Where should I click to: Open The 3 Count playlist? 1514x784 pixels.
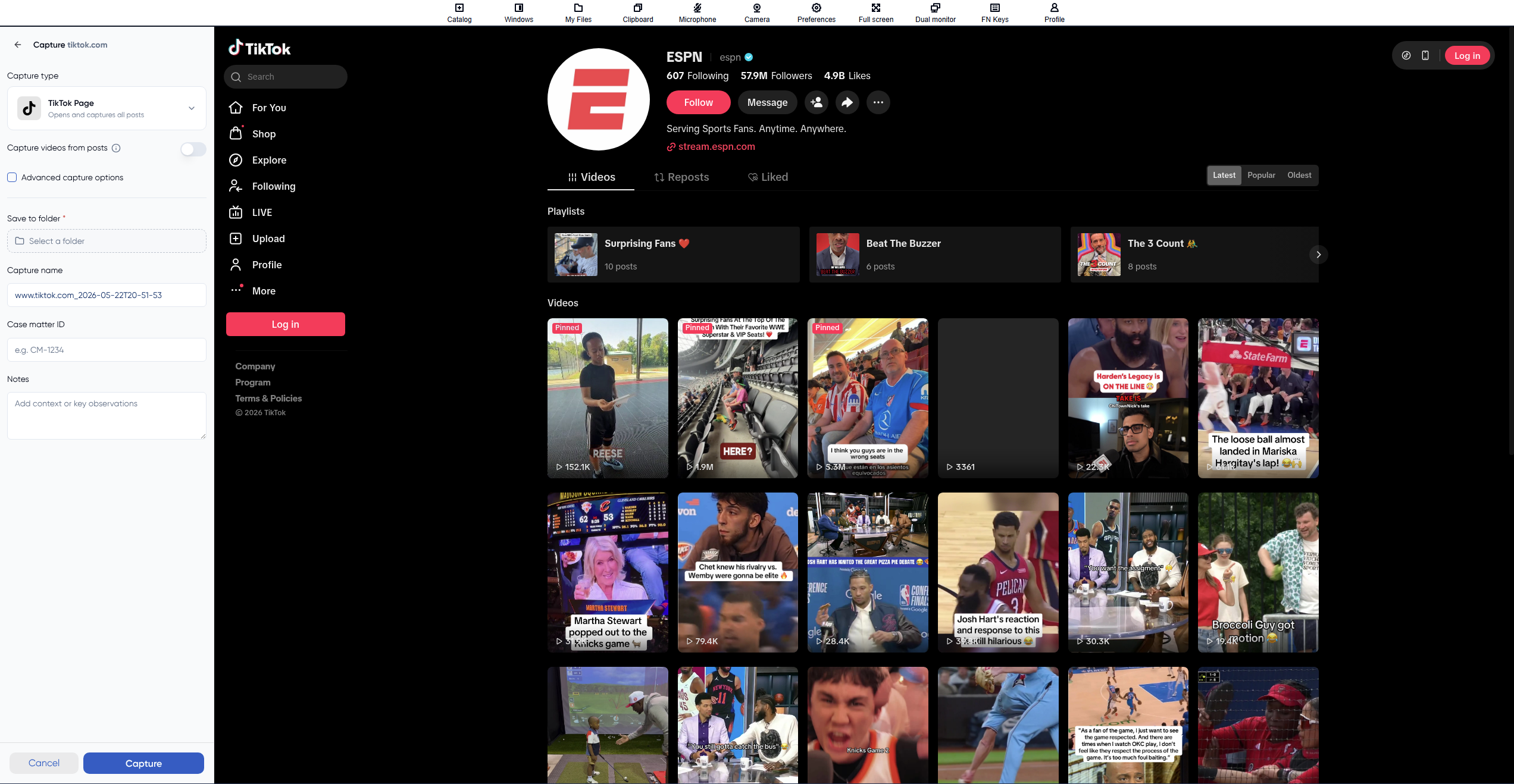click(1194, 255)
